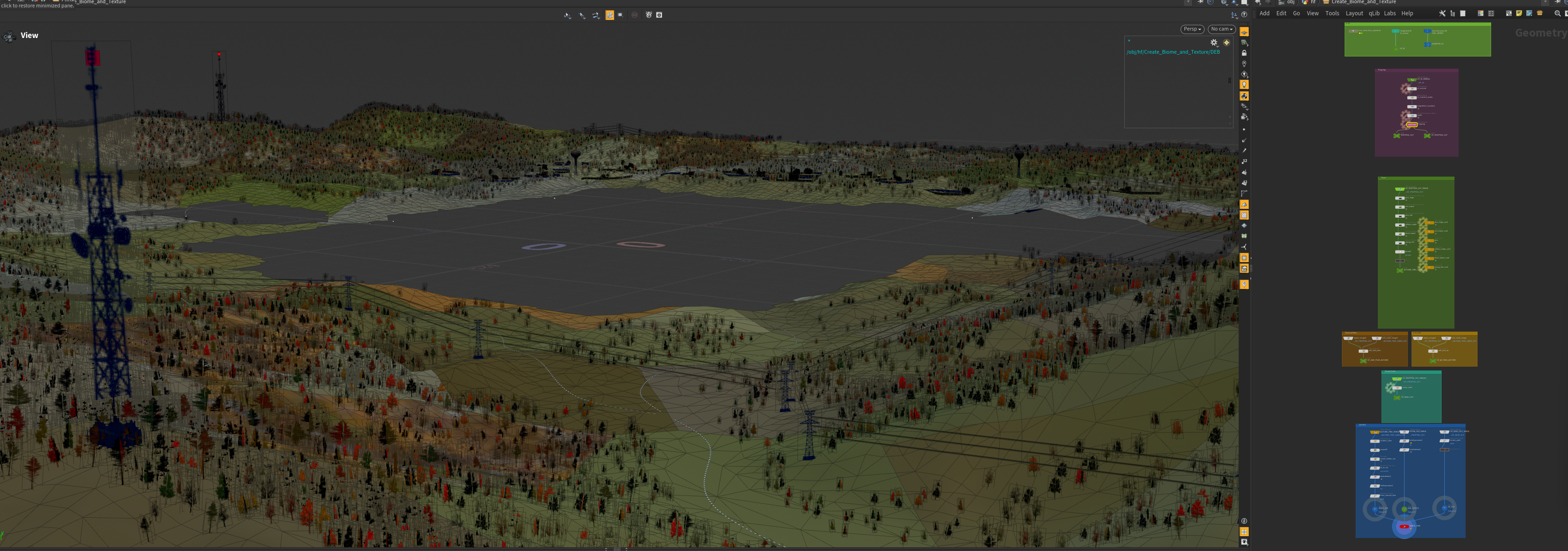Open the network editor tool menu wrench
The image size is (1568, 551).
click(x=1442, y=13)
